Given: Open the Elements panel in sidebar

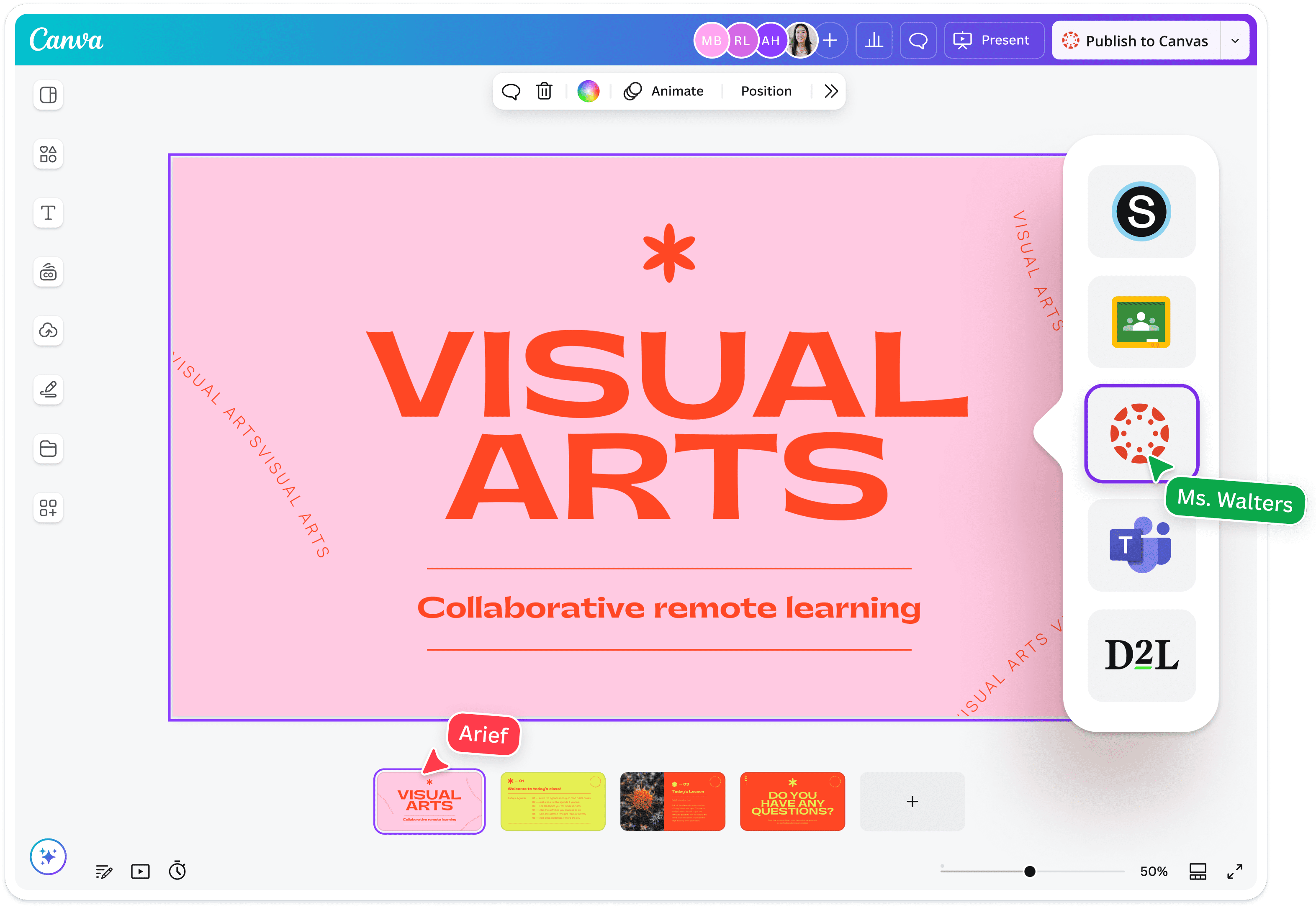Looking at the screenshot, I should click(48, 154).
